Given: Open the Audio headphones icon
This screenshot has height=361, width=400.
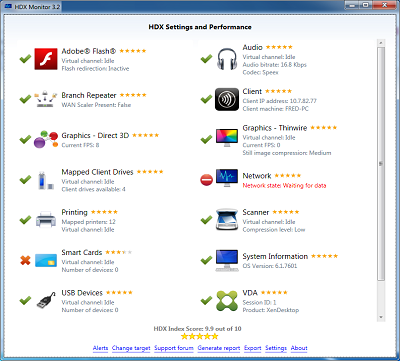Looking at the screenshot, I should pyautogui.click(x=227, y=59).
